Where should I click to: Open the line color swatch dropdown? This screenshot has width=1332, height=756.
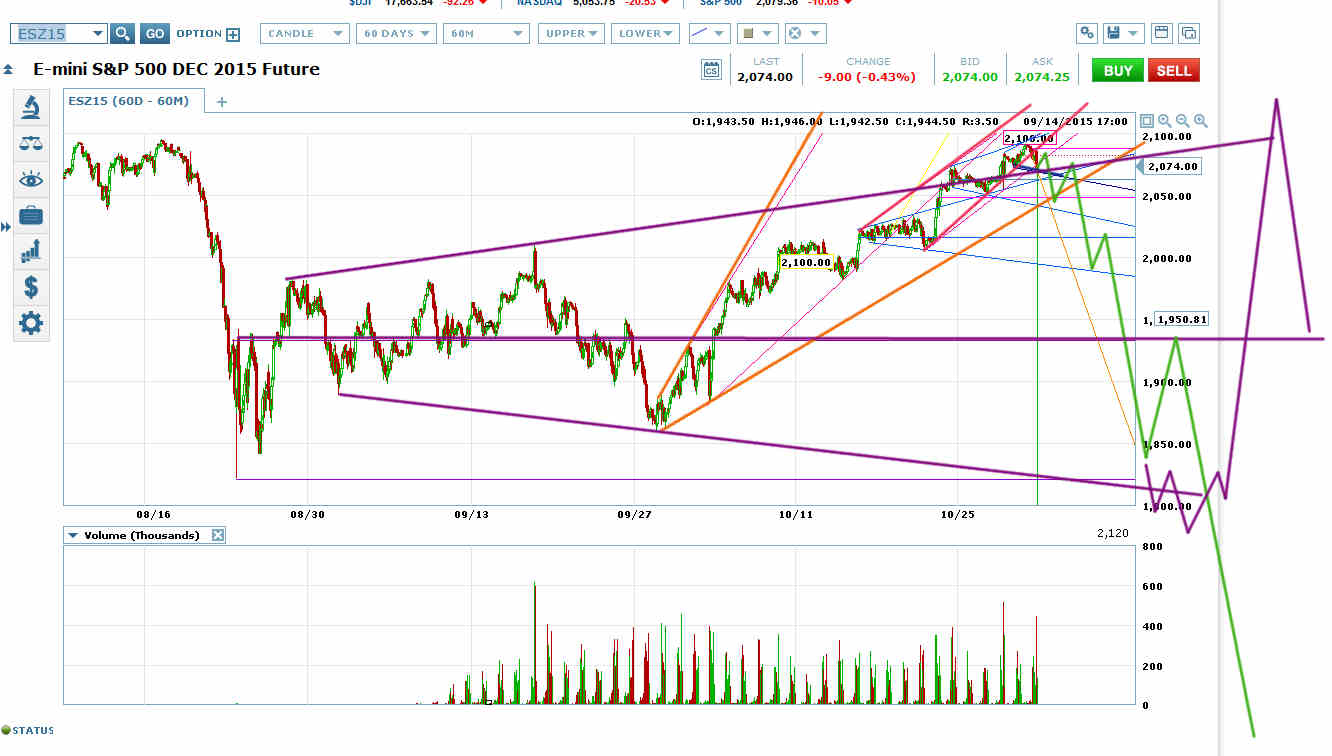pyautogui.click(x=757, y=33)
